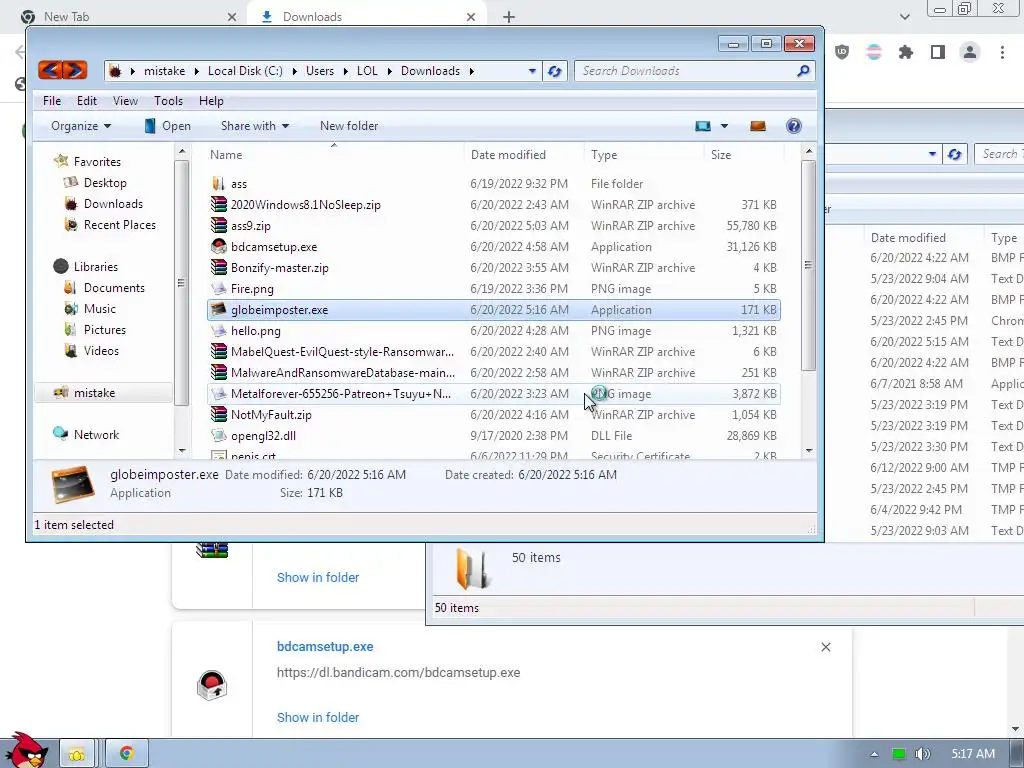Expand the arrow after Local Disk (C:)

295,71
